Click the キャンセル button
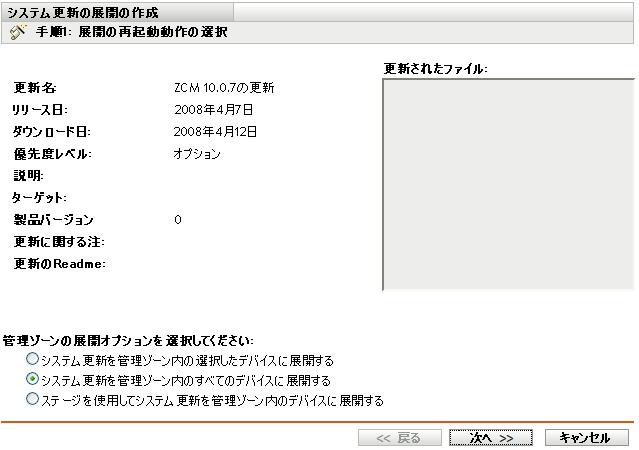The height and width of the screenshot is (450, 639). (x=586, y=438)
